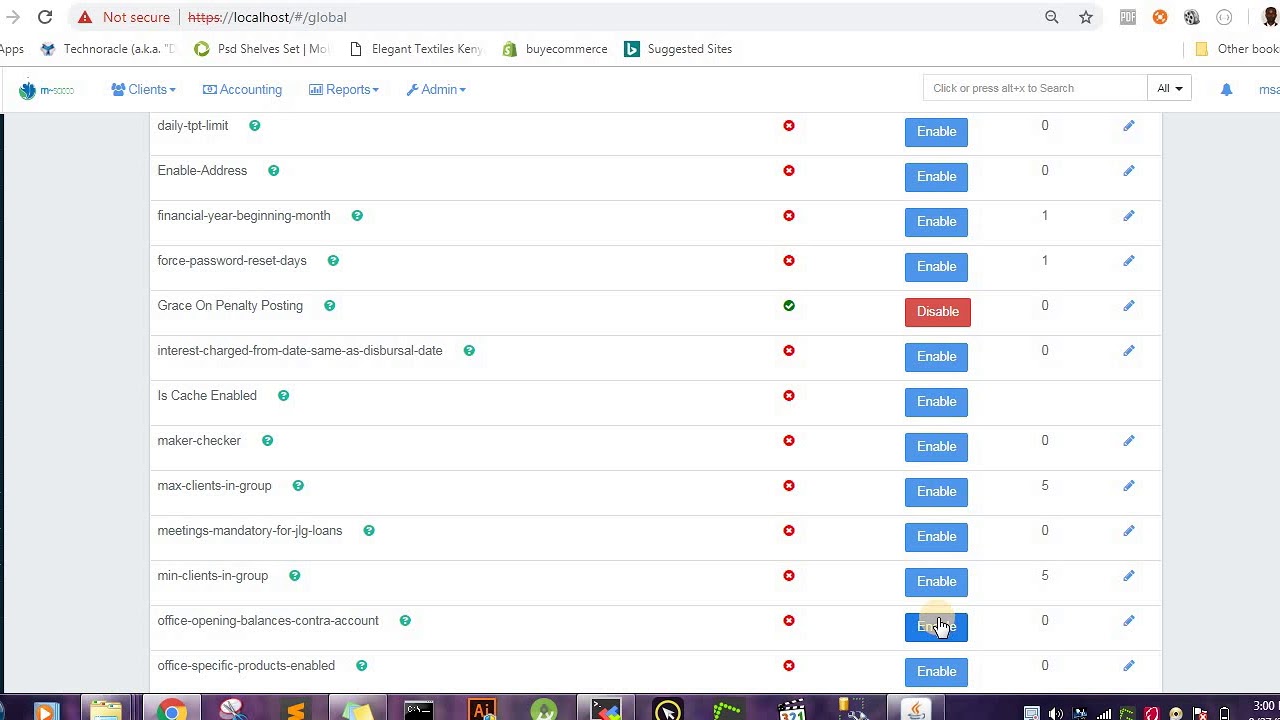Screen dimensions: 1280x720
Task: Disable Grace On Penalty Posting
Action: (x=937, y=312)
